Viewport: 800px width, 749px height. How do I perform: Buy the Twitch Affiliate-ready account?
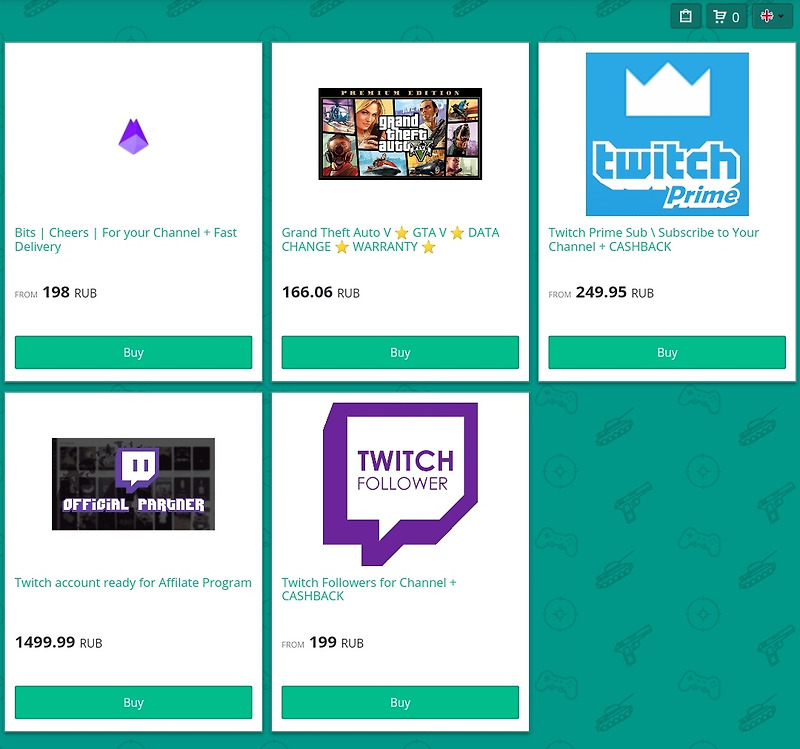click(x=133, y=702)
